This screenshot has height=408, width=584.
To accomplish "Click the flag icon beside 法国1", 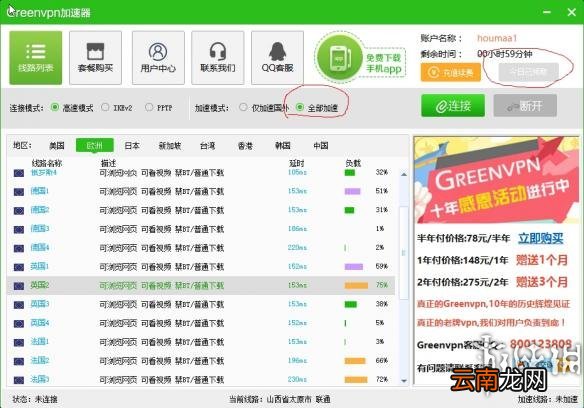I will click(x=19, y=342).
